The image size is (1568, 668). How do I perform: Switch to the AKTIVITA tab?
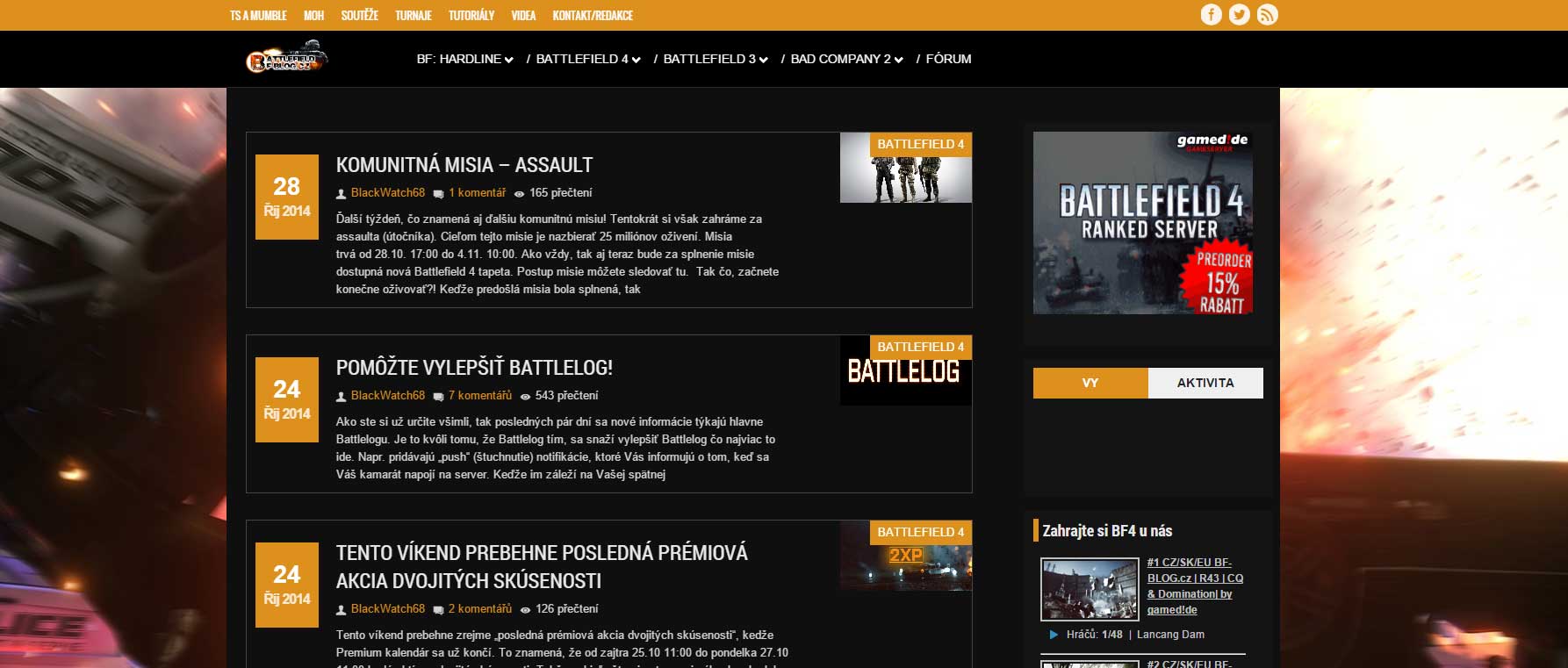coord(1205,383)
